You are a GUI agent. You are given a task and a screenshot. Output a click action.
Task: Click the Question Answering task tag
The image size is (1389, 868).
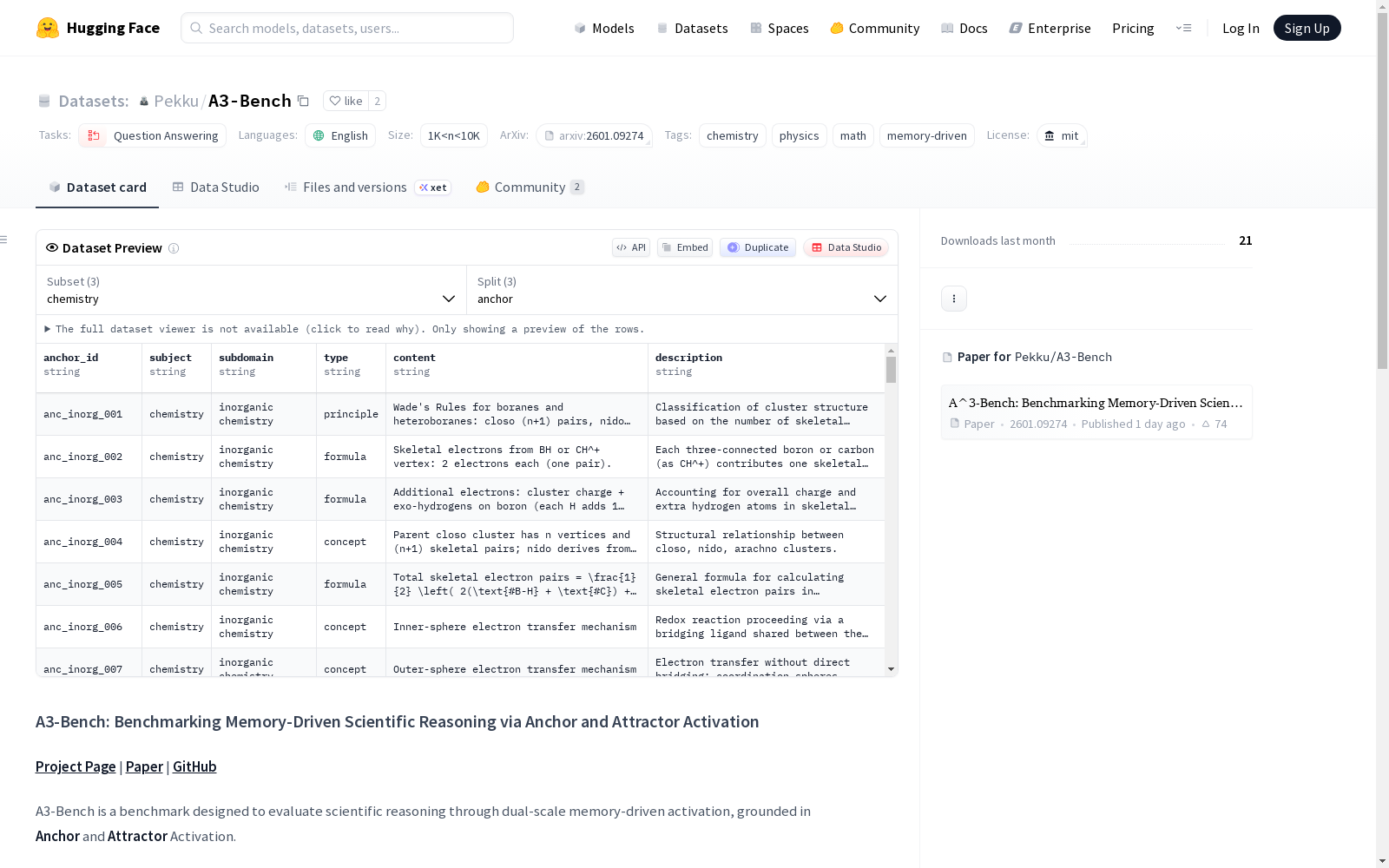pos(153,135)
